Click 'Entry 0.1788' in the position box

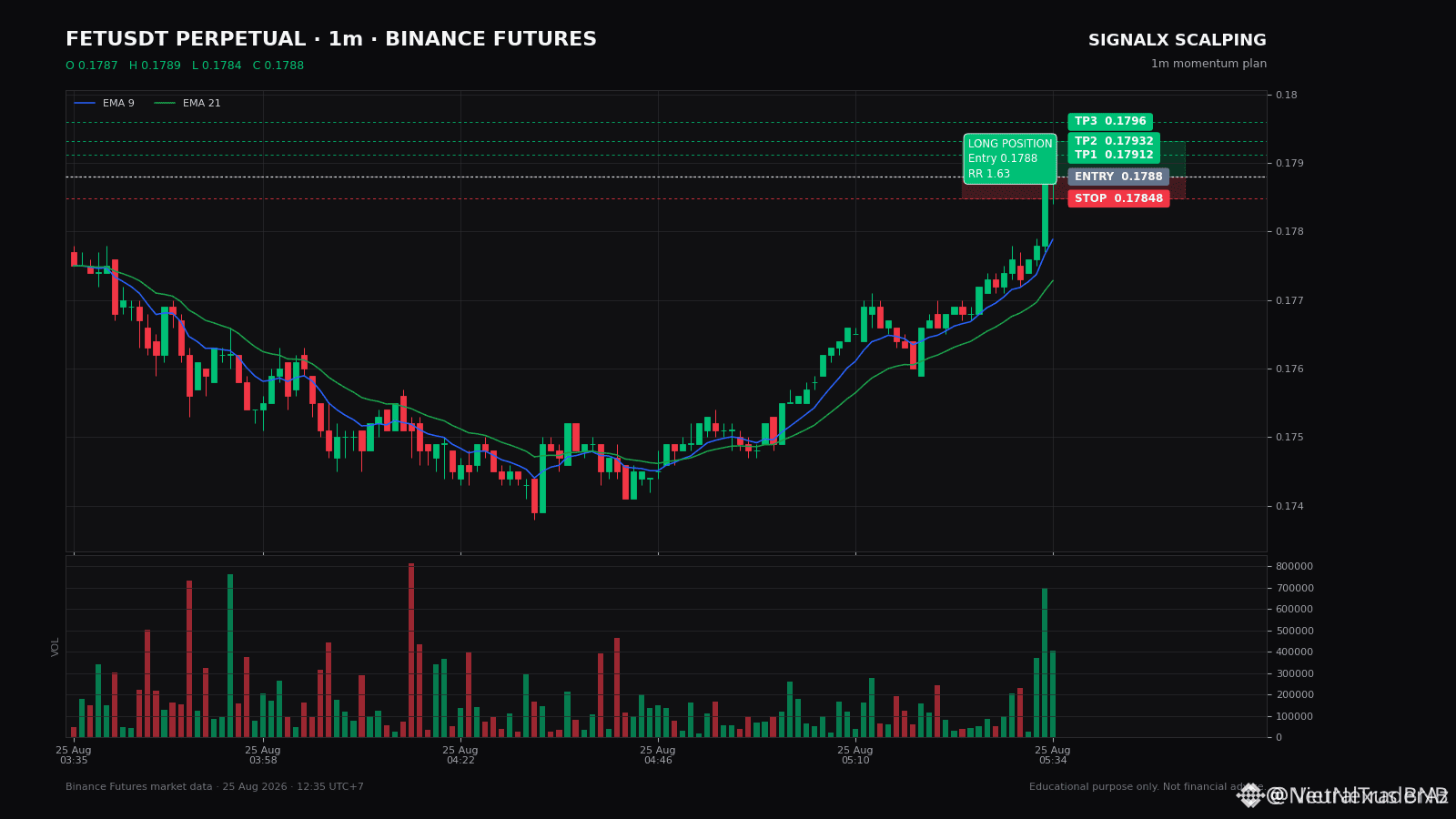1003,159
